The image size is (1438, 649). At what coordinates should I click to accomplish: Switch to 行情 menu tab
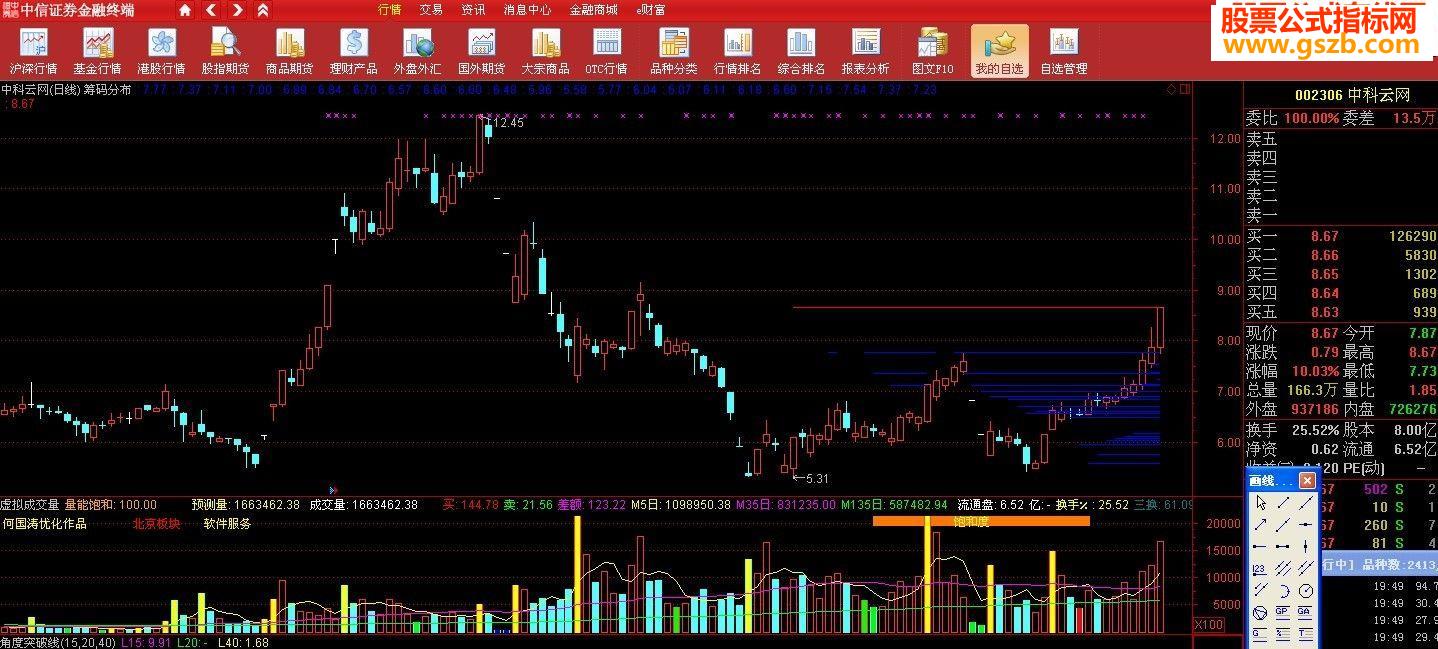[x=390, y=10]
